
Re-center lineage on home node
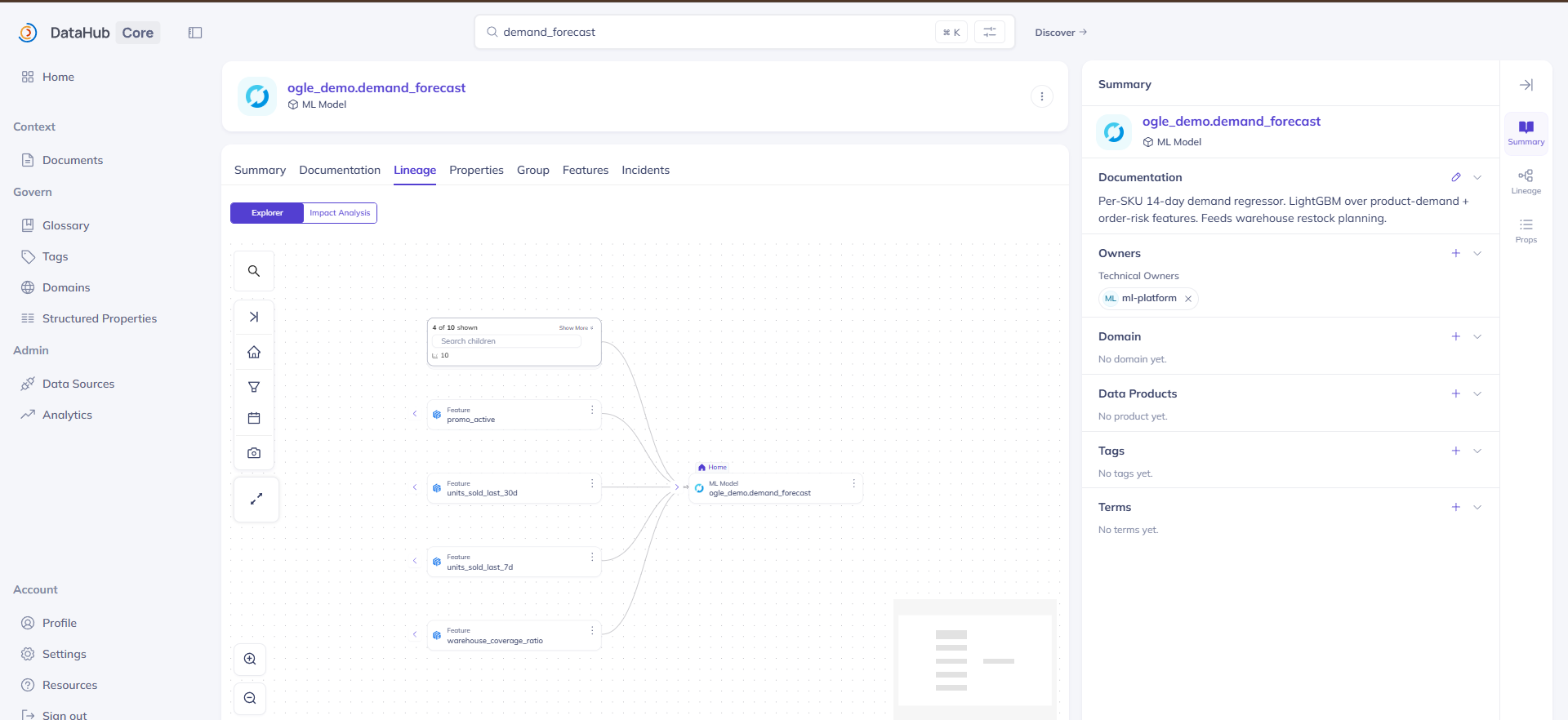pyautogui.click(x=254, y=352)
